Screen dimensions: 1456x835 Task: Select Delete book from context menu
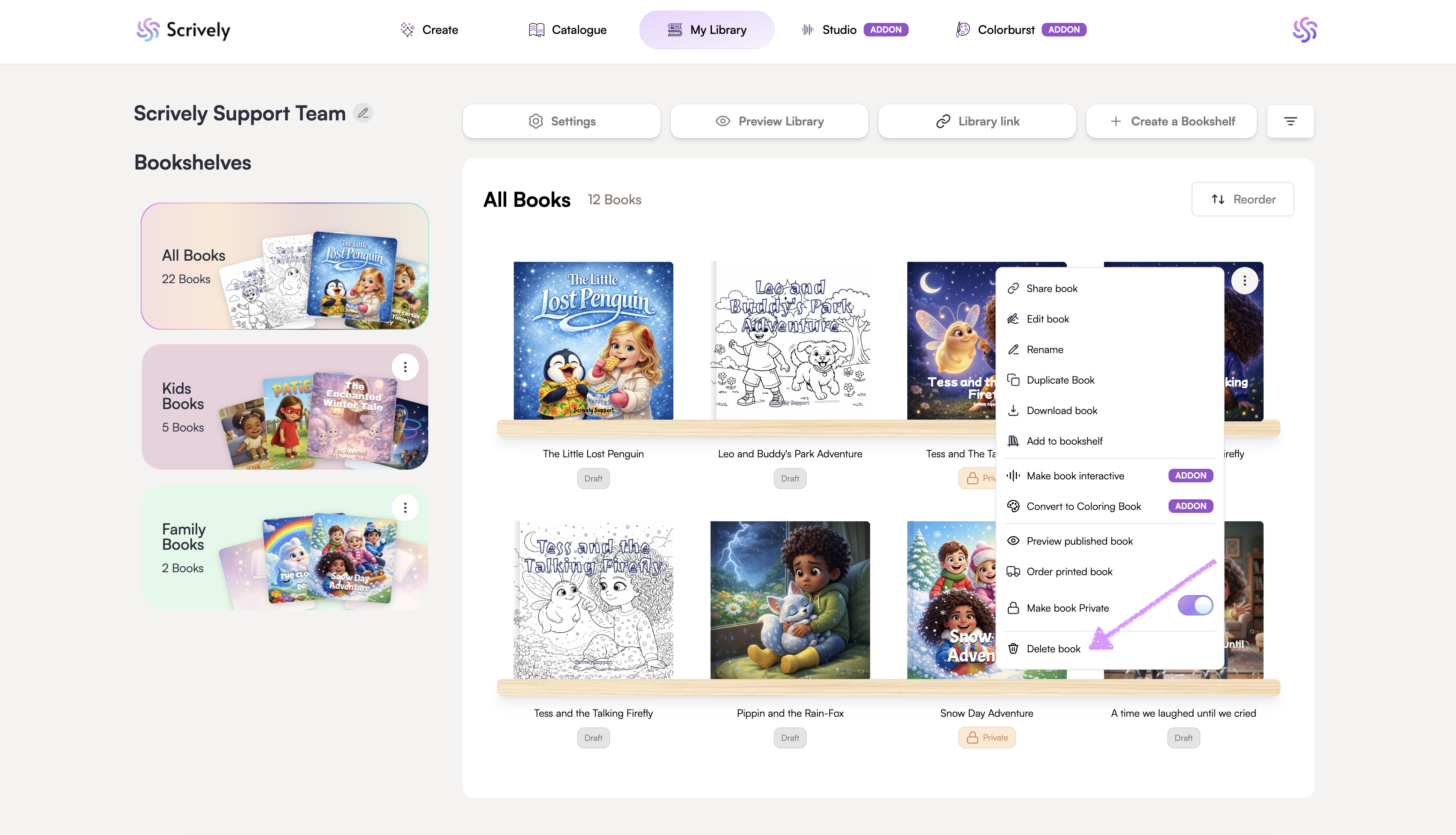pos(1053,649)
